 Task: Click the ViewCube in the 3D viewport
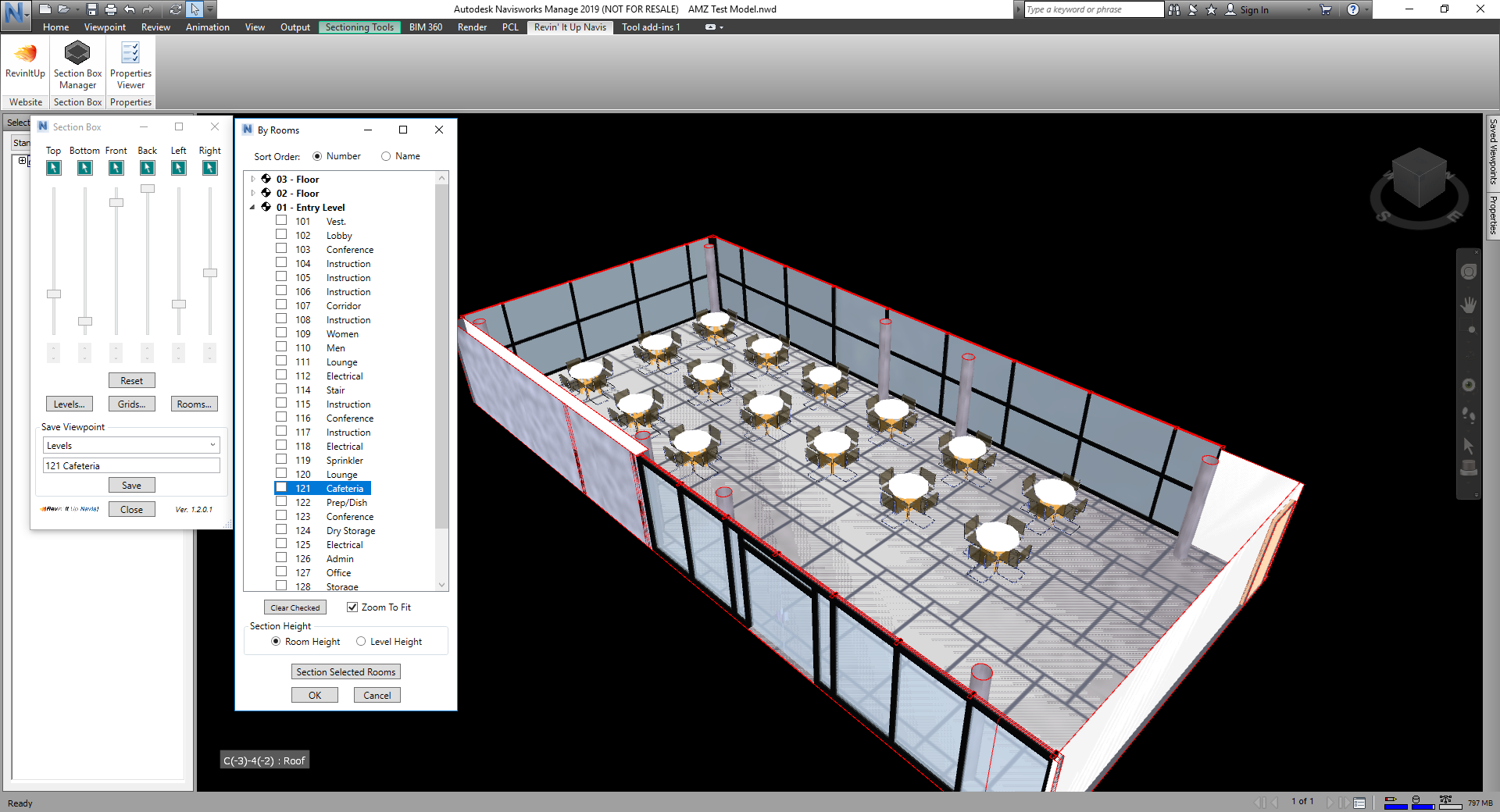click(1419, 178)
